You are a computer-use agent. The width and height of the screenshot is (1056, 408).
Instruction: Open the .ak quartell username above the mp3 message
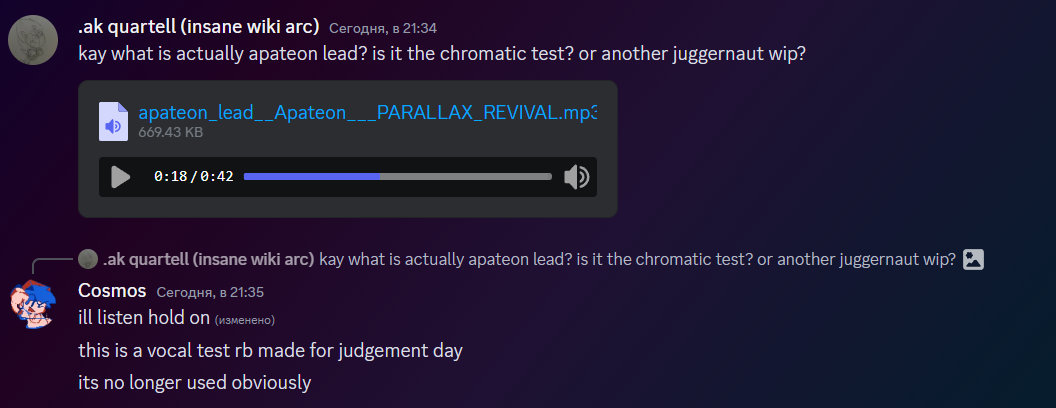point(198,27)
